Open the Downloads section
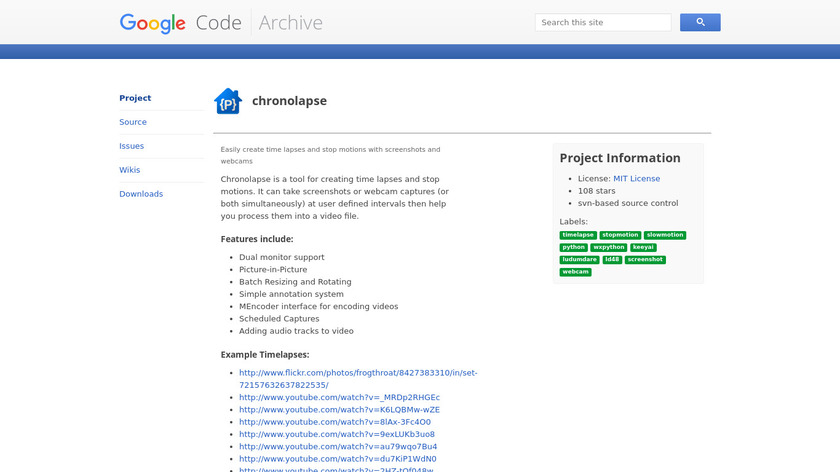This screenshot has width=840, height=472. pyautogui.click(x=141, y=194)
